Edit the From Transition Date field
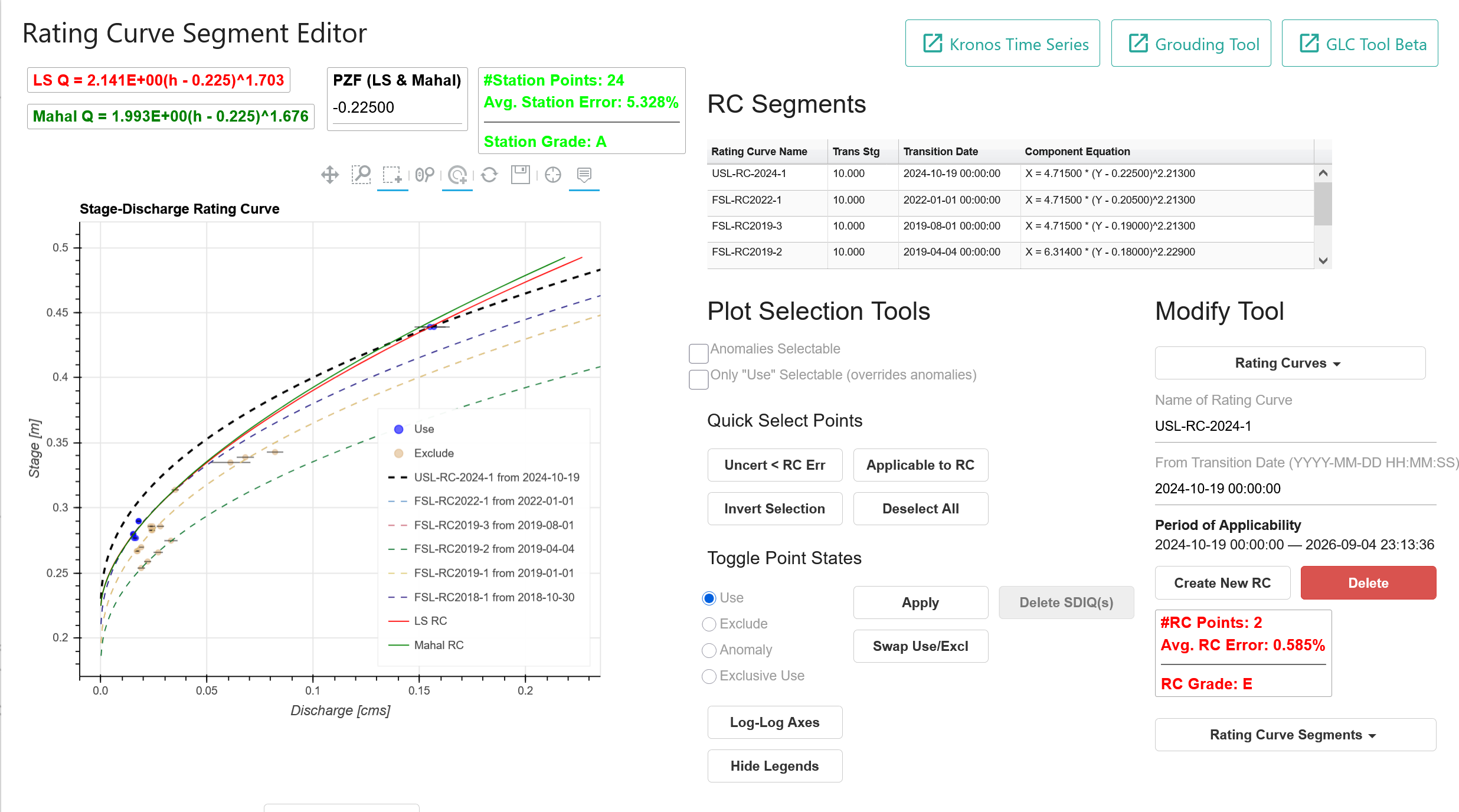The image size is (1459, 812). 1295,489
